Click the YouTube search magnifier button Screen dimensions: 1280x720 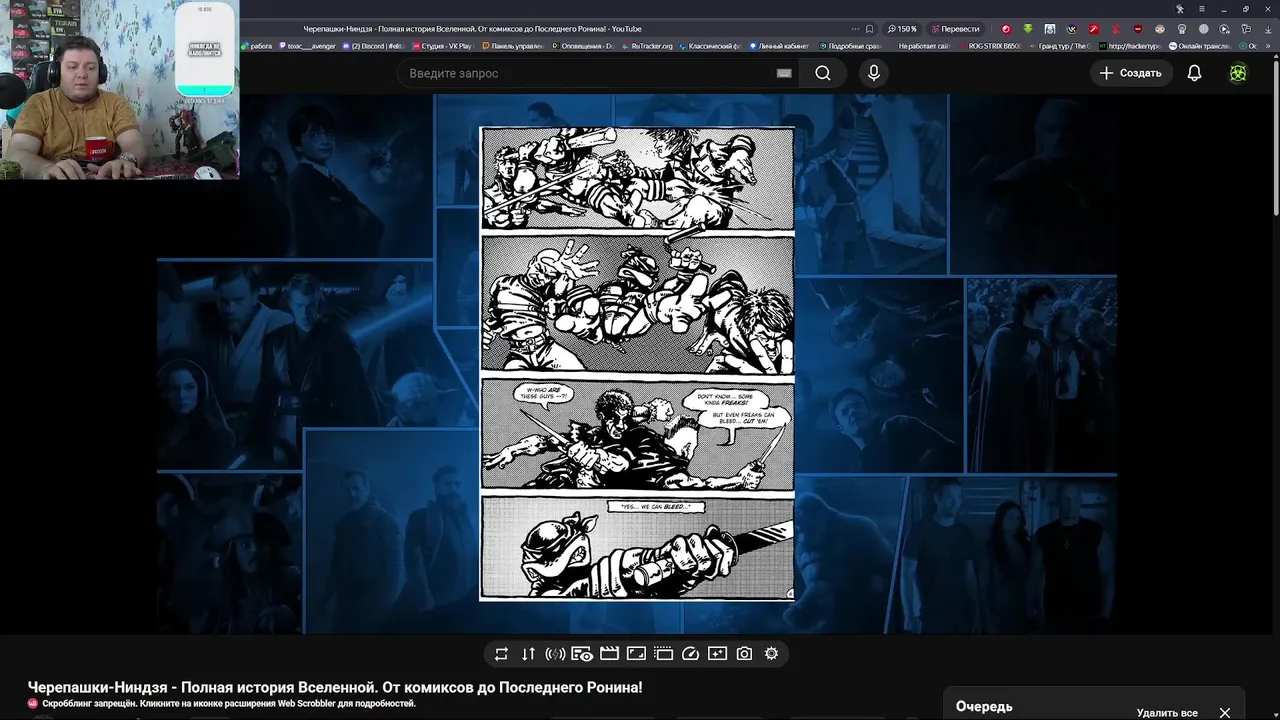click(822, 73)
